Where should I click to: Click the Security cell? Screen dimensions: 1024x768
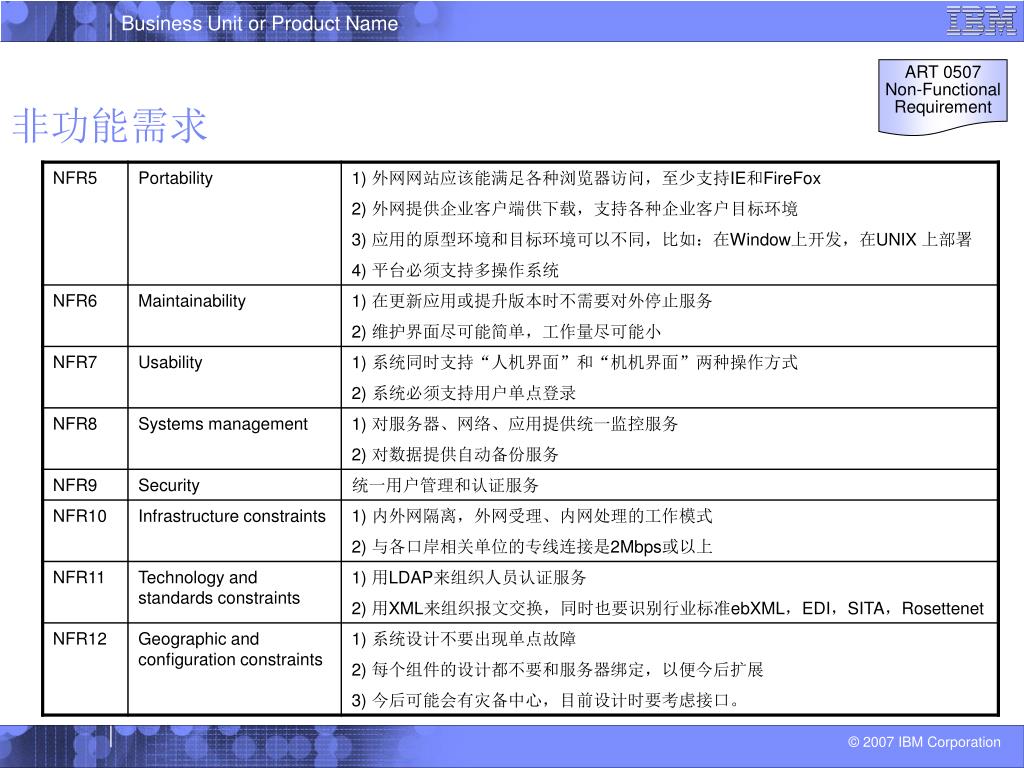pyautogui.click(x=234, y=485)
